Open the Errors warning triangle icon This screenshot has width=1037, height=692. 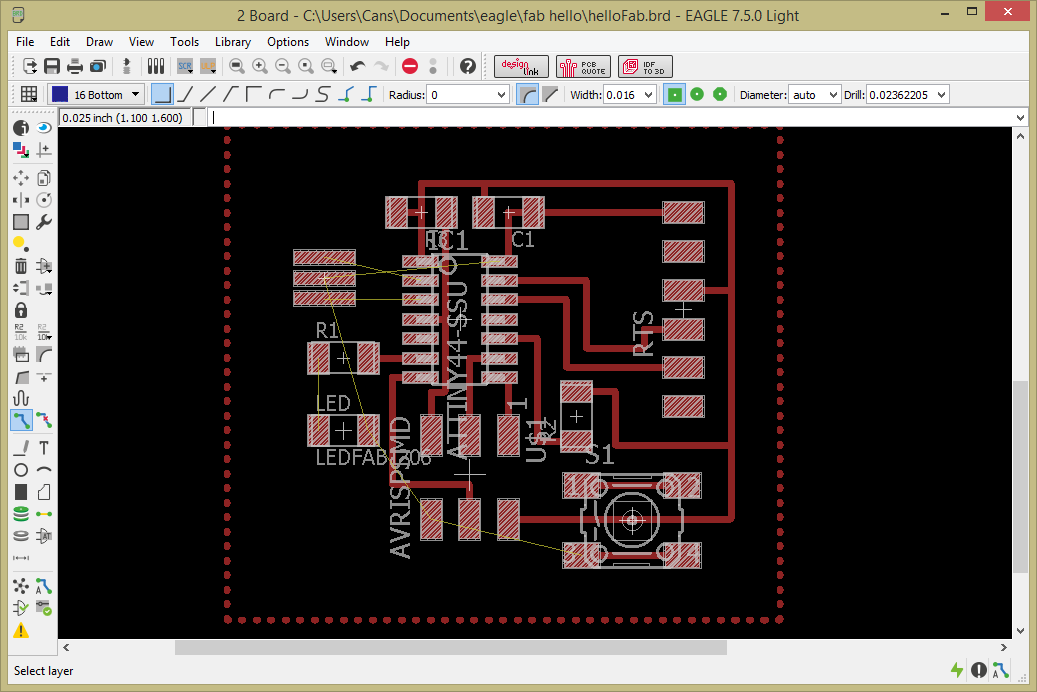click(20, 630)
